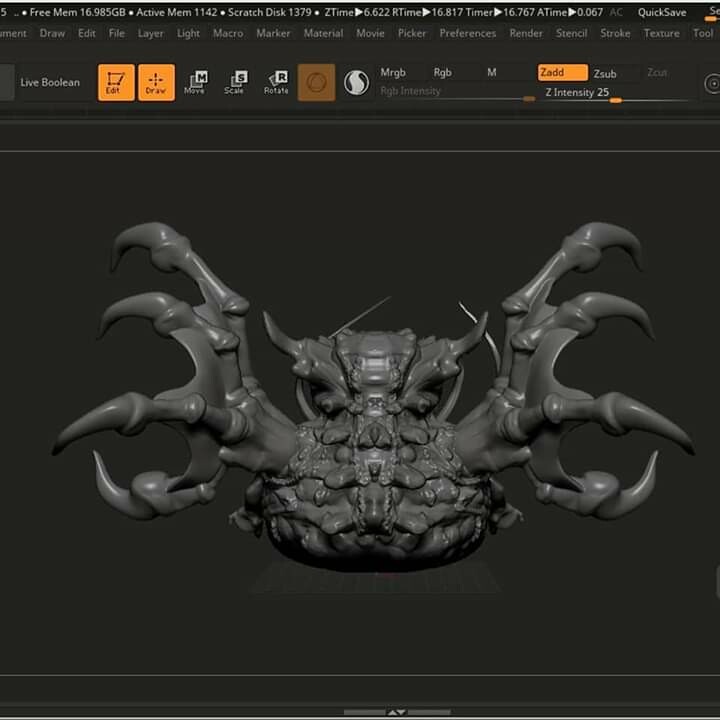Expand the bottom tray arrows
Screen dimensions: 720x720
(x=397, y=712)
